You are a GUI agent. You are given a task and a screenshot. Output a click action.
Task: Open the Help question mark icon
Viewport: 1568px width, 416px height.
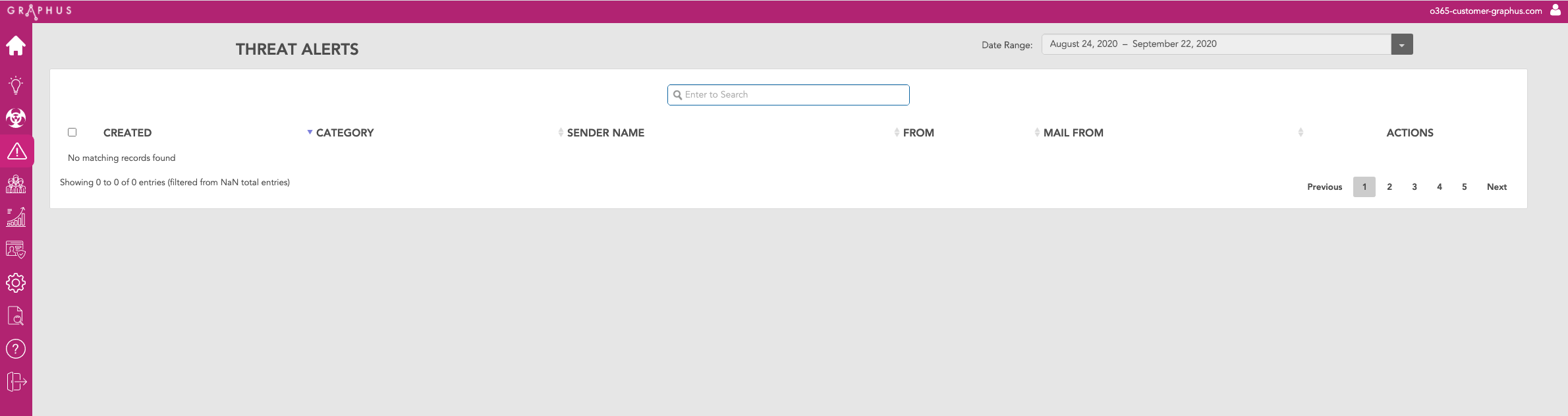(x=16, y=349)
